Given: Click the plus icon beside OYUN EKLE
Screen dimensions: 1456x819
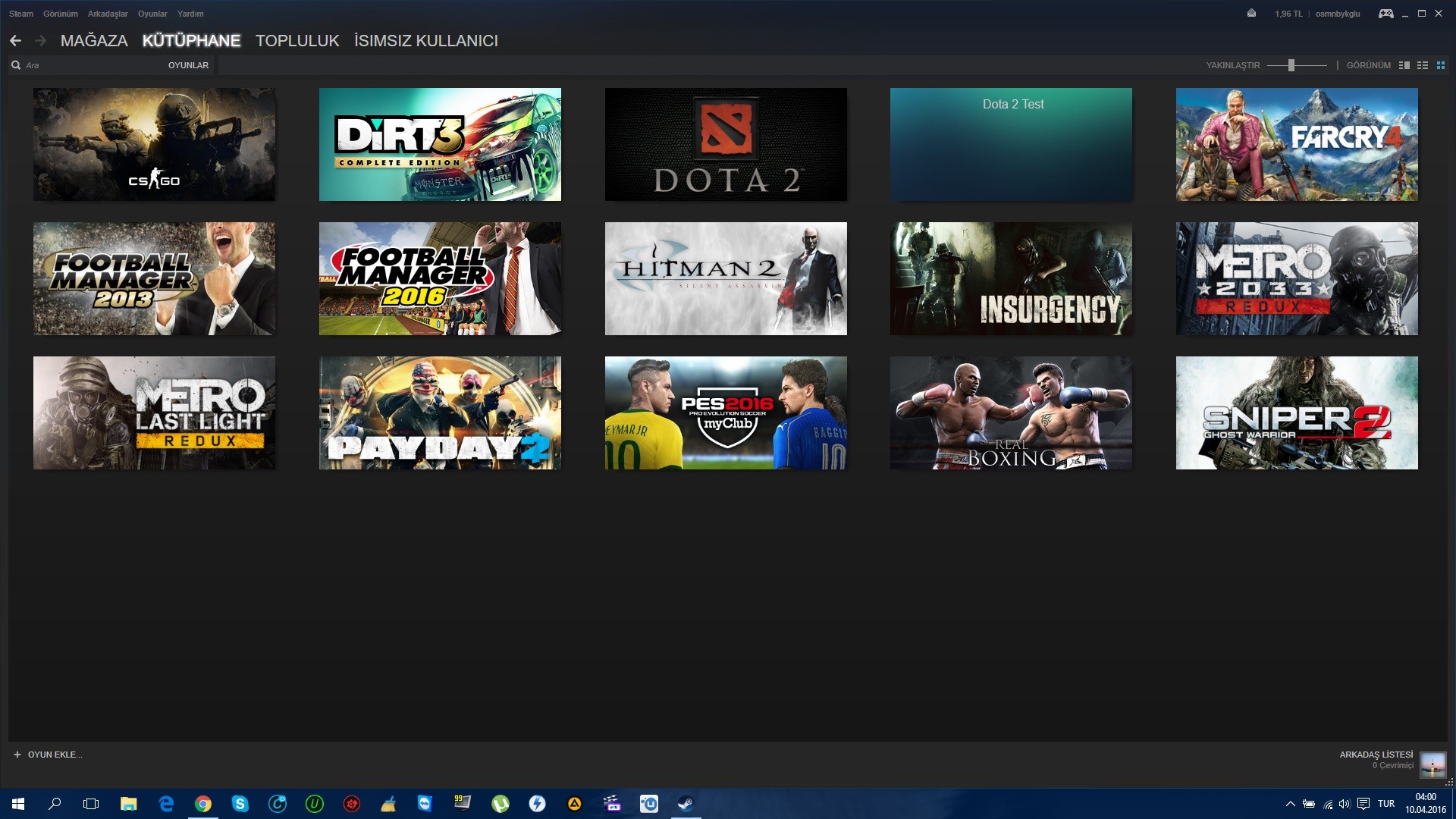Looking at the screenshot, I should click(x=17, y=755).
